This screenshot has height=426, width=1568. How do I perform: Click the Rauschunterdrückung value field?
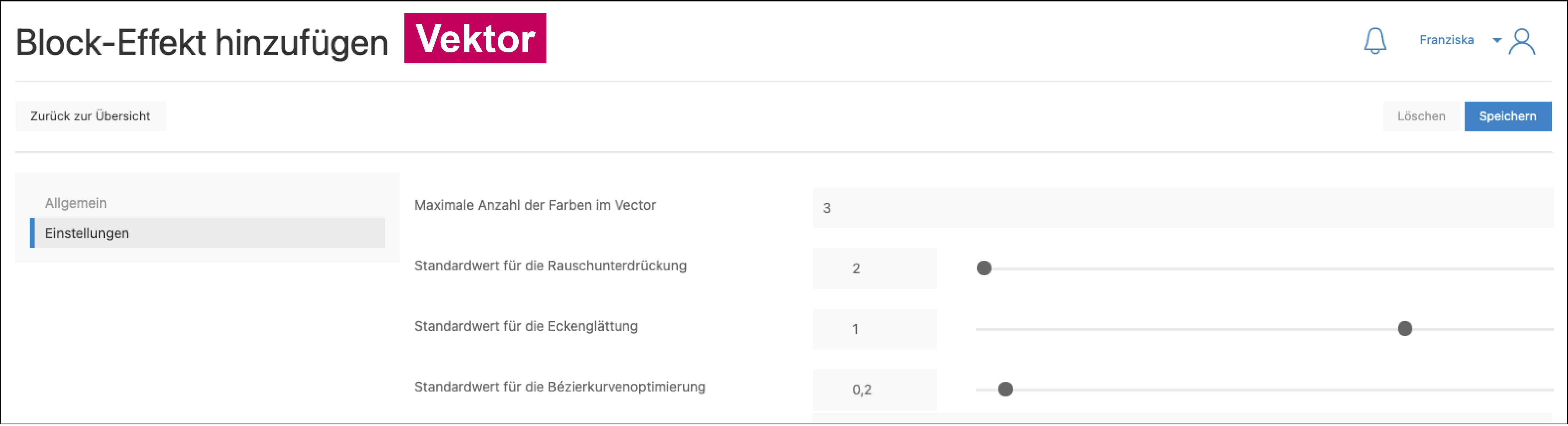pyautogui.click(x=874, y=269)
